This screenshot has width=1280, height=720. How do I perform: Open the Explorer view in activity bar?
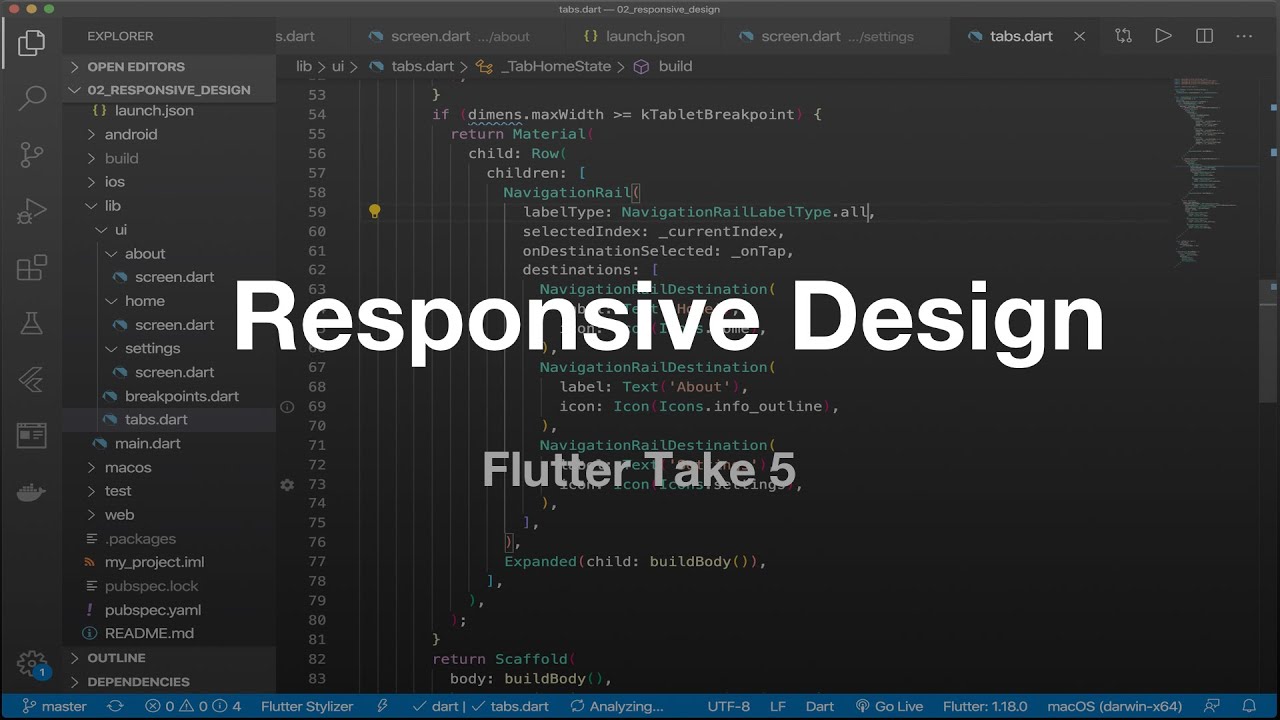pos(32,43)
